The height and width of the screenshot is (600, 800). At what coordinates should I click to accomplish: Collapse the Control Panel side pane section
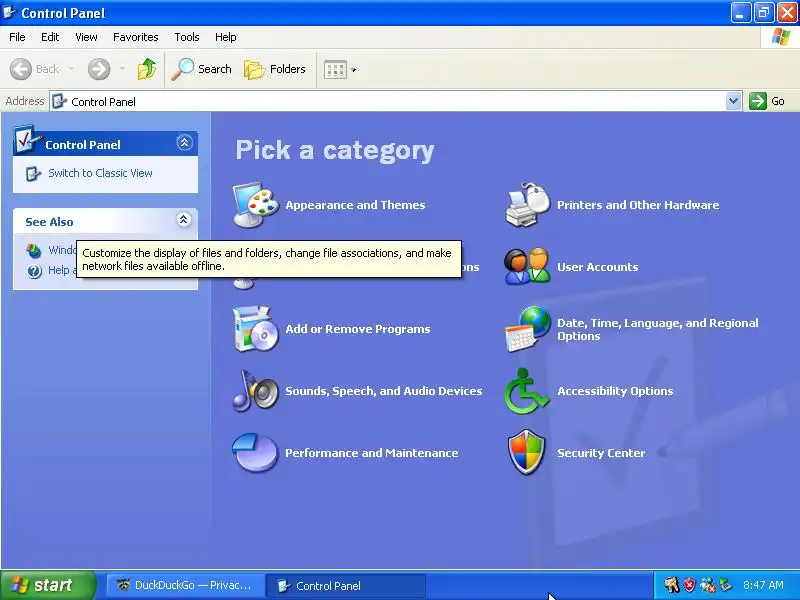pos(184,142)
